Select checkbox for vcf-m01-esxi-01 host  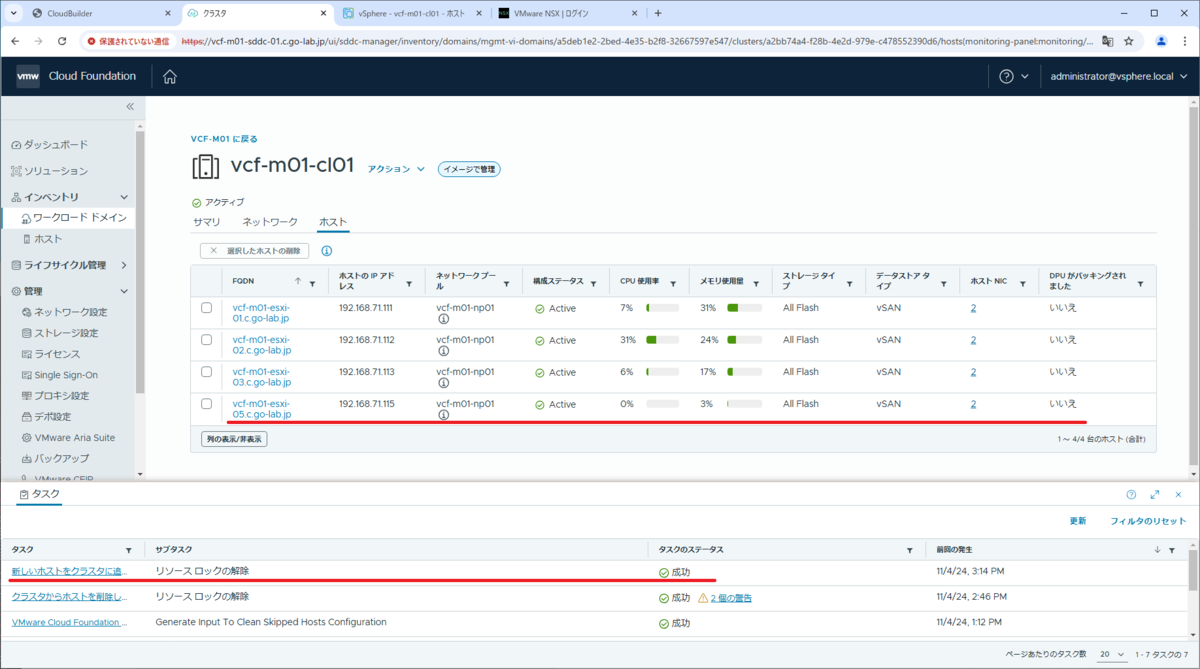tap(207, 308)
